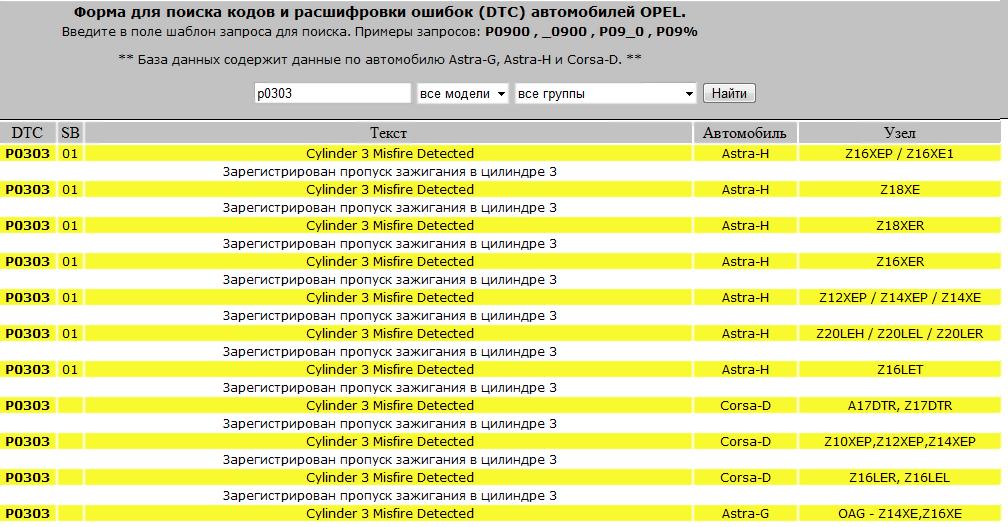The width and height of the screenshot is (1008, 527).
Task: Select the Z12XEP / Z14XEP / Z14XE cell
Action: tap(899, 298)
